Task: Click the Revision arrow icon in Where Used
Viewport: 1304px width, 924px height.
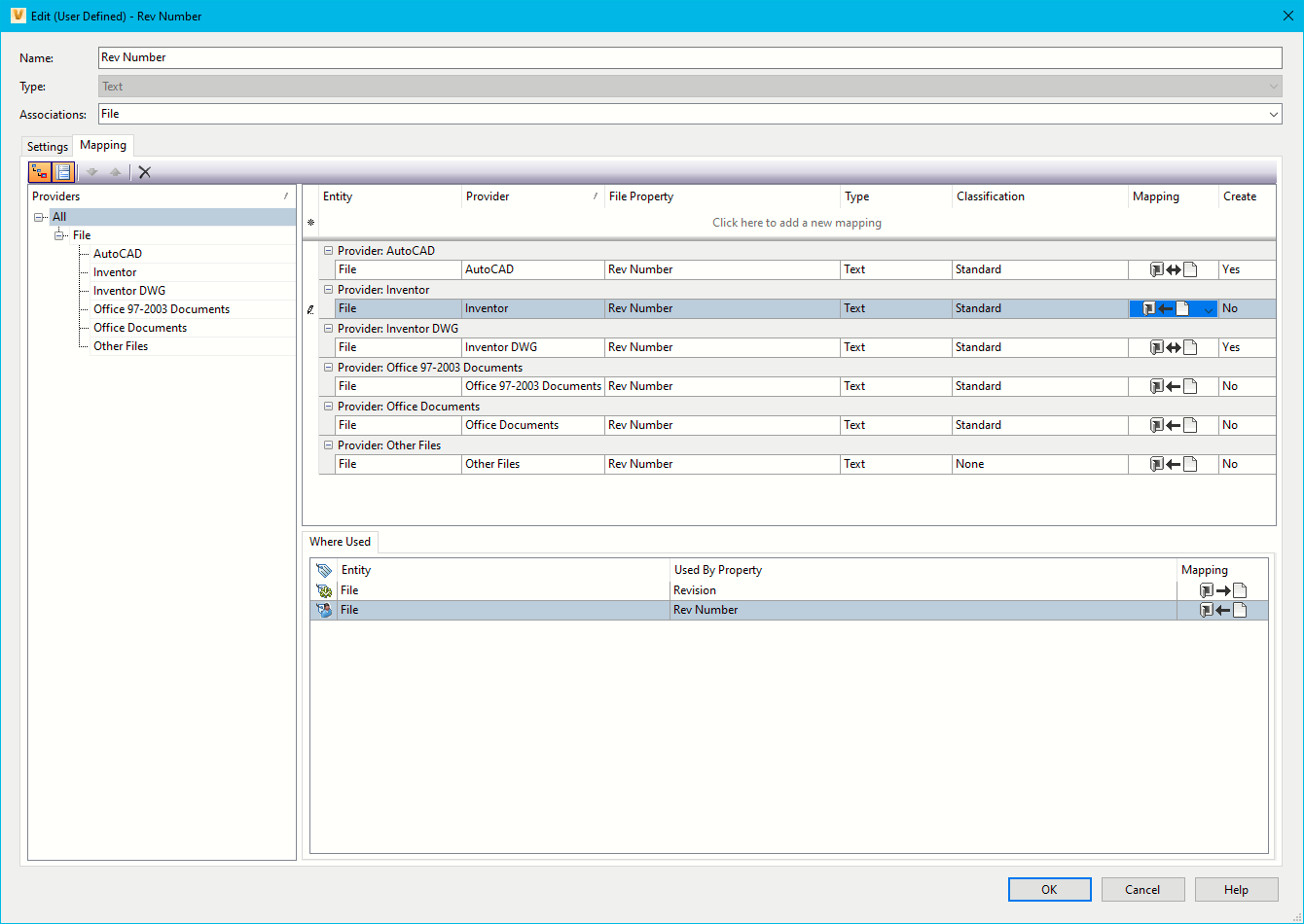Action: click(1221, 589)
